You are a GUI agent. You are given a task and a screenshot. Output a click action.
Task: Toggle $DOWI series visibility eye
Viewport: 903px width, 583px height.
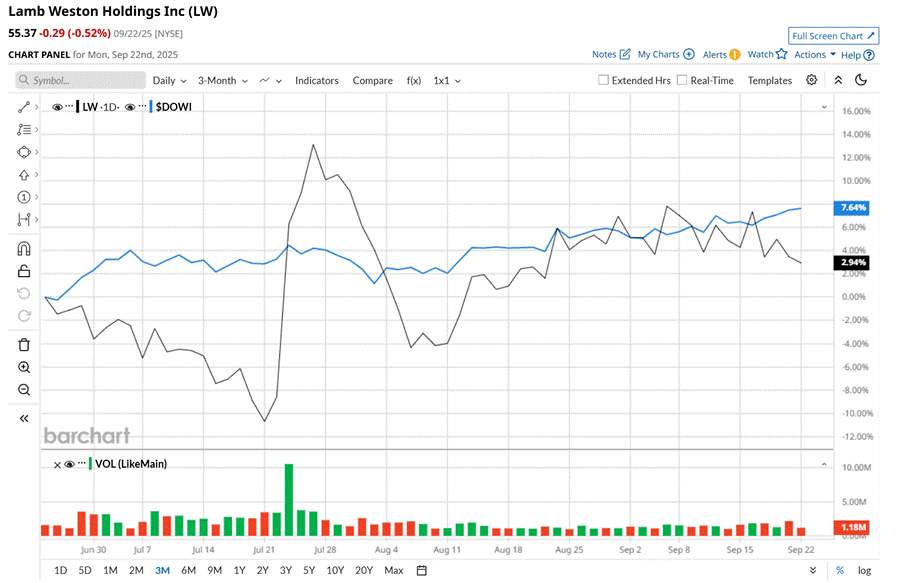click(x=130, y=107)
